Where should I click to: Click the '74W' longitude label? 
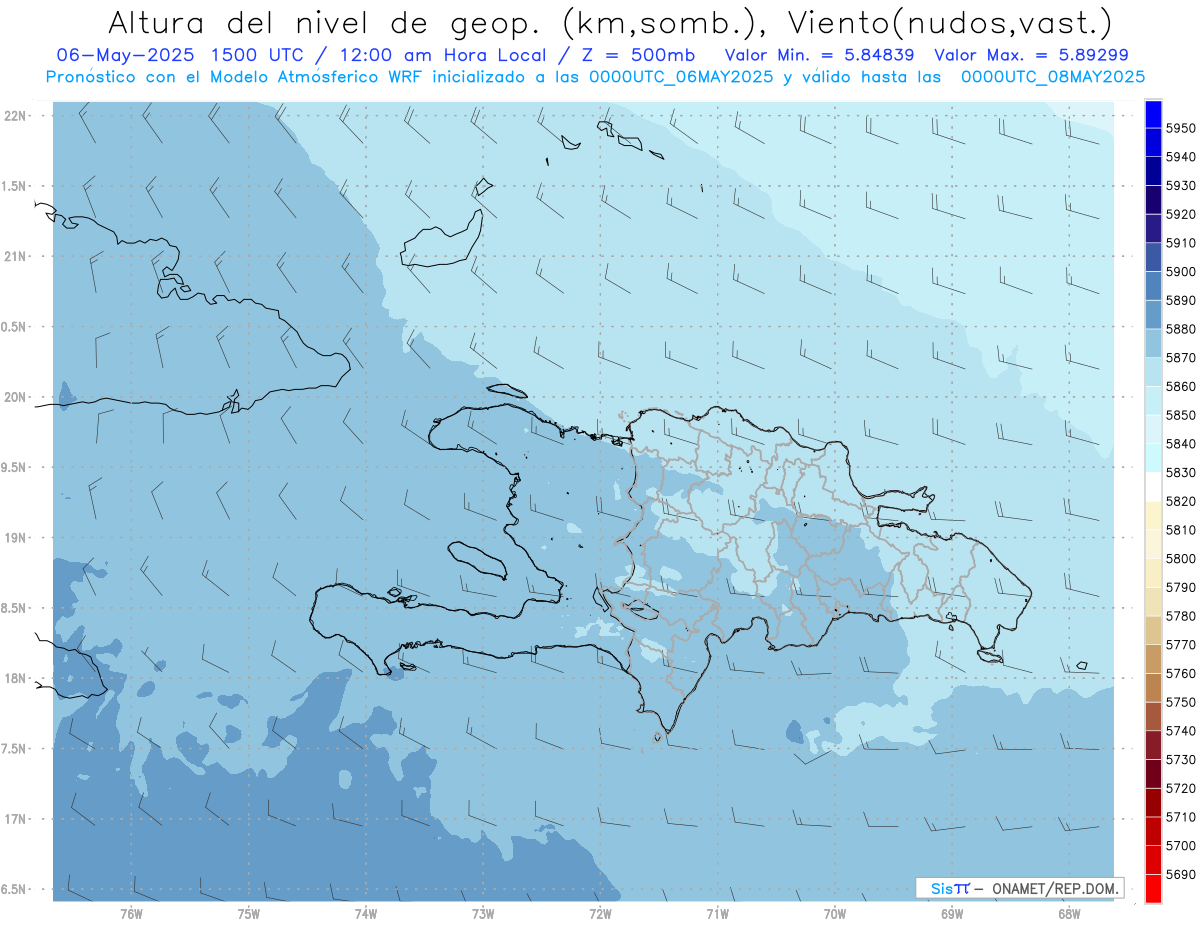tap(365, 914)
